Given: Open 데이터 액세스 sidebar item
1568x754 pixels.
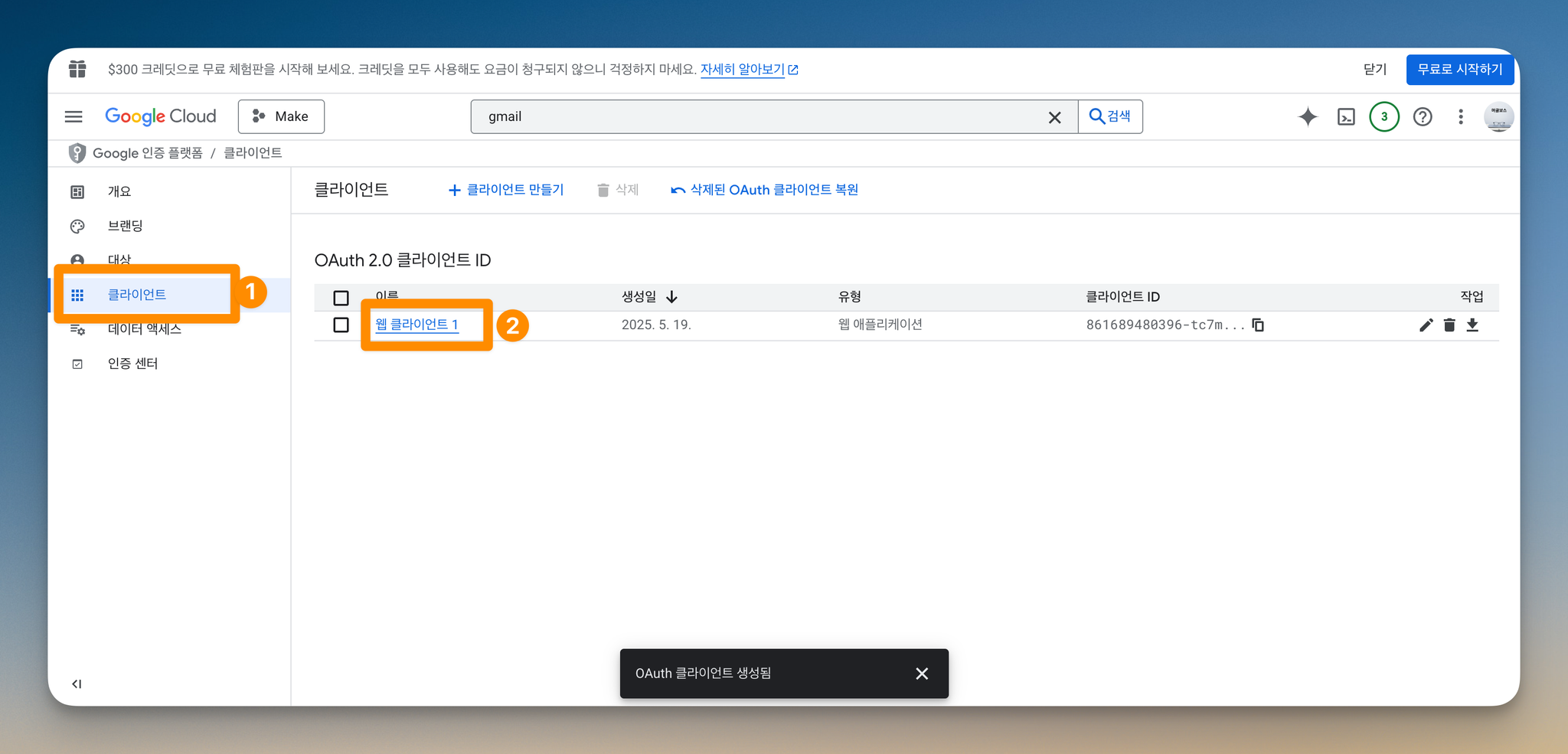Looking at the screenshot, I should 145,329.
